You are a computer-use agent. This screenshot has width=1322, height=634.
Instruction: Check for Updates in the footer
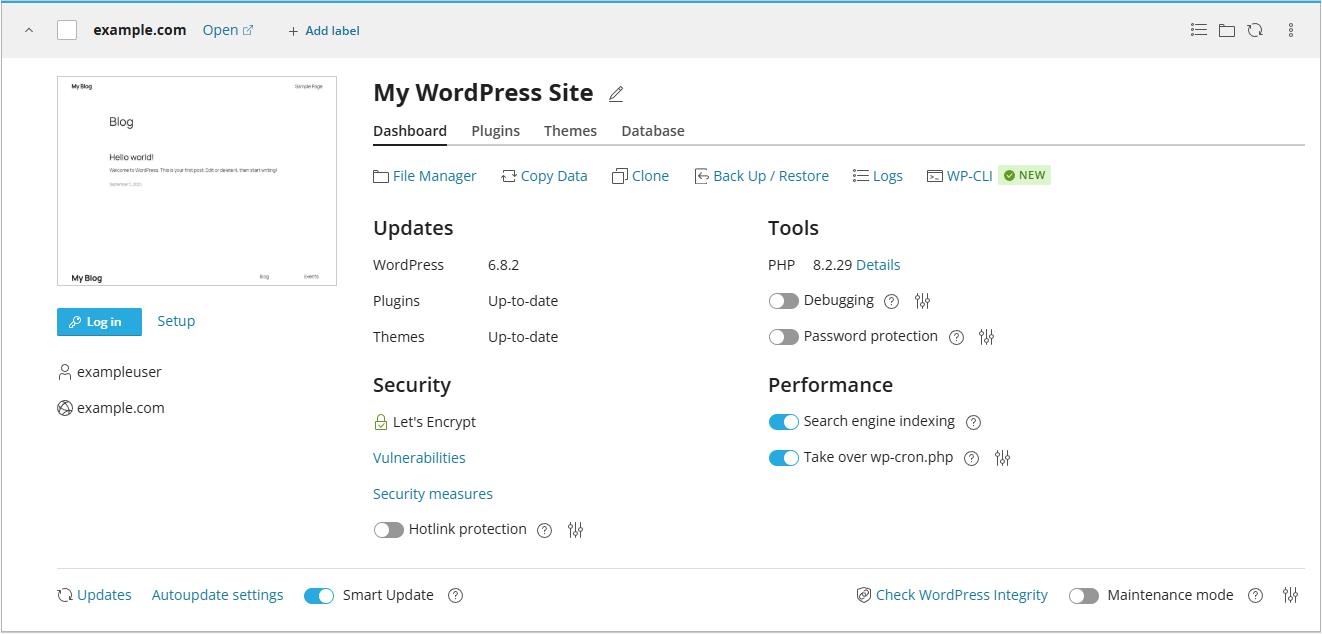tap(95, 595)
